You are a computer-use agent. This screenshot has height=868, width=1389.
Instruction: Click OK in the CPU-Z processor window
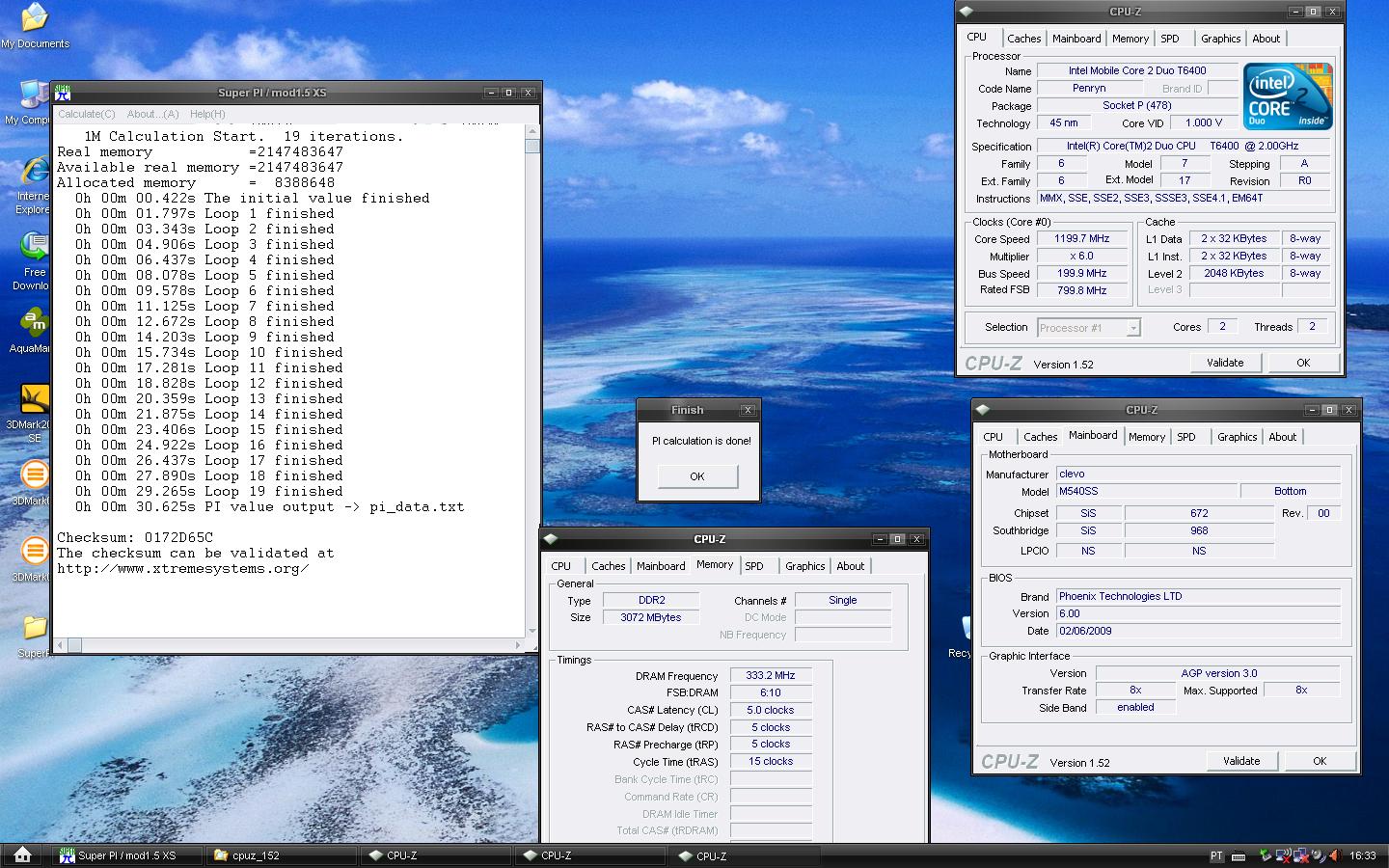point(1303,363)
